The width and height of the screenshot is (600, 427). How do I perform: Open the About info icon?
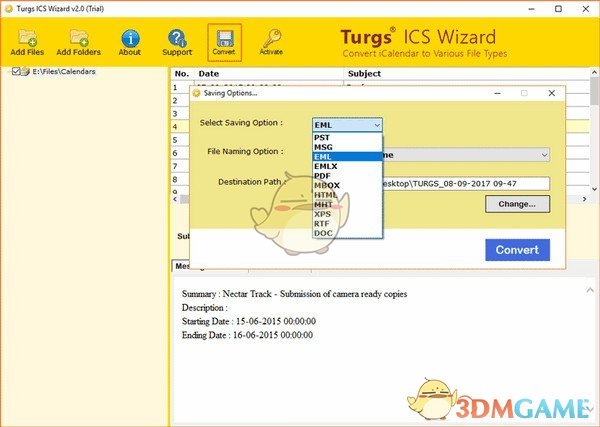click(130, 42)
